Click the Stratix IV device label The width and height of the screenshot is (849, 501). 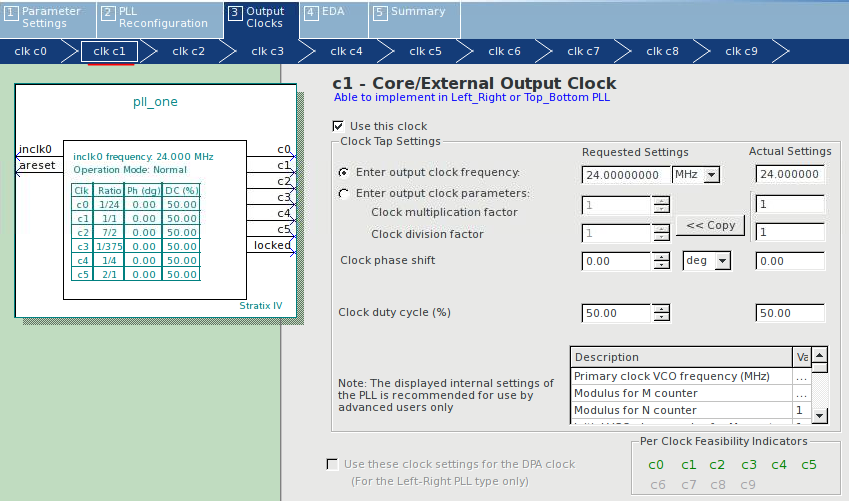point(260,305)
